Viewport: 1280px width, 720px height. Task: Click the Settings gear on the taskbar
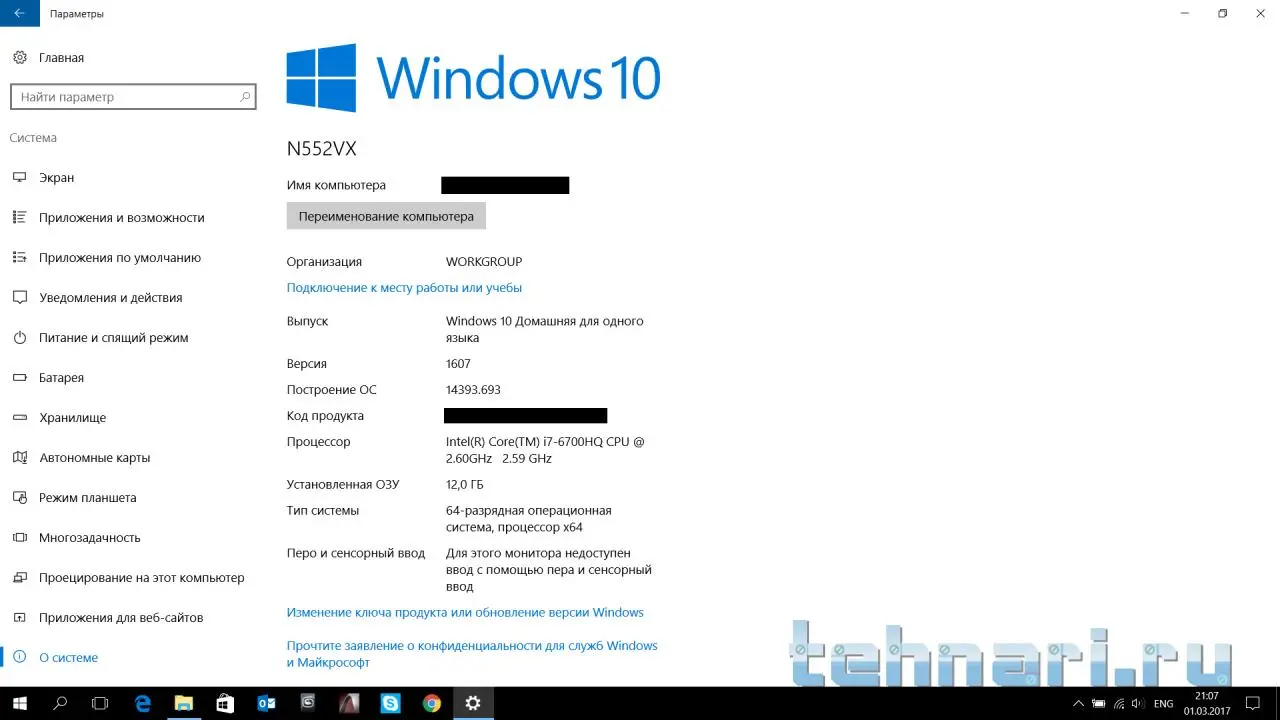pyautogui.click(x=473, y=703)
